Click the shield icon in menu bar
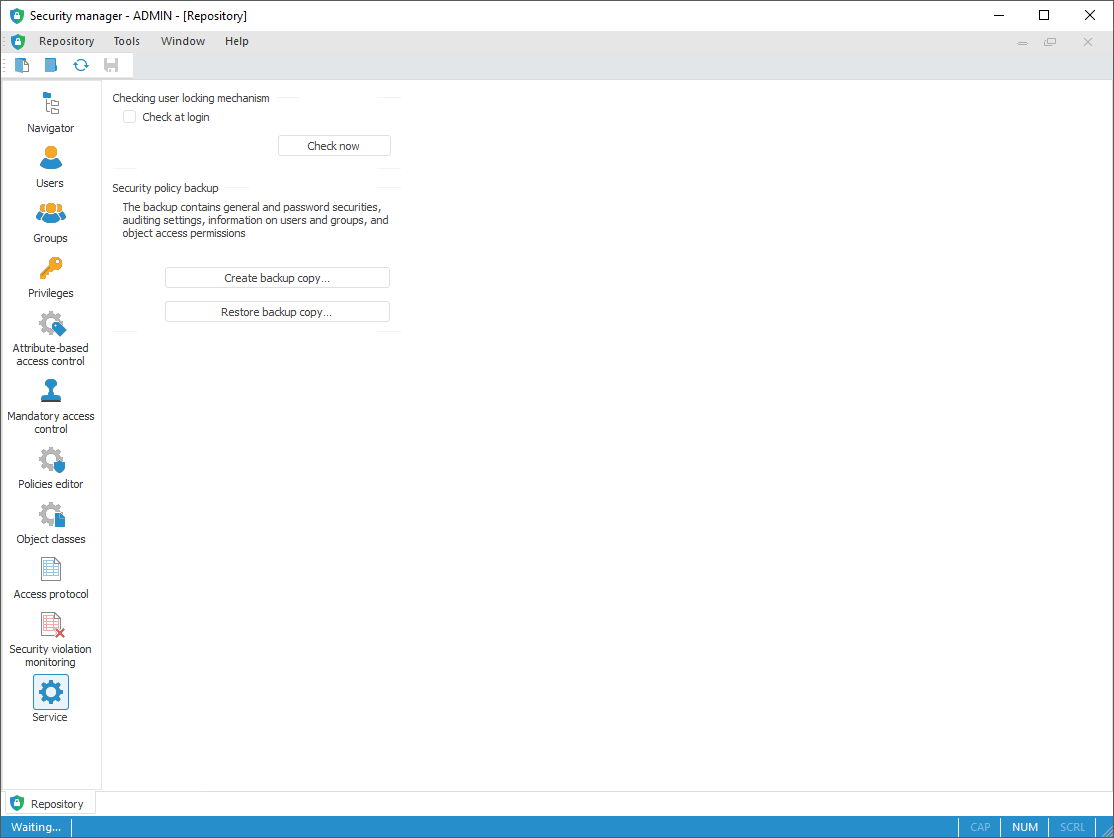Screen dimensions: 1114x838 pos(18,41)
